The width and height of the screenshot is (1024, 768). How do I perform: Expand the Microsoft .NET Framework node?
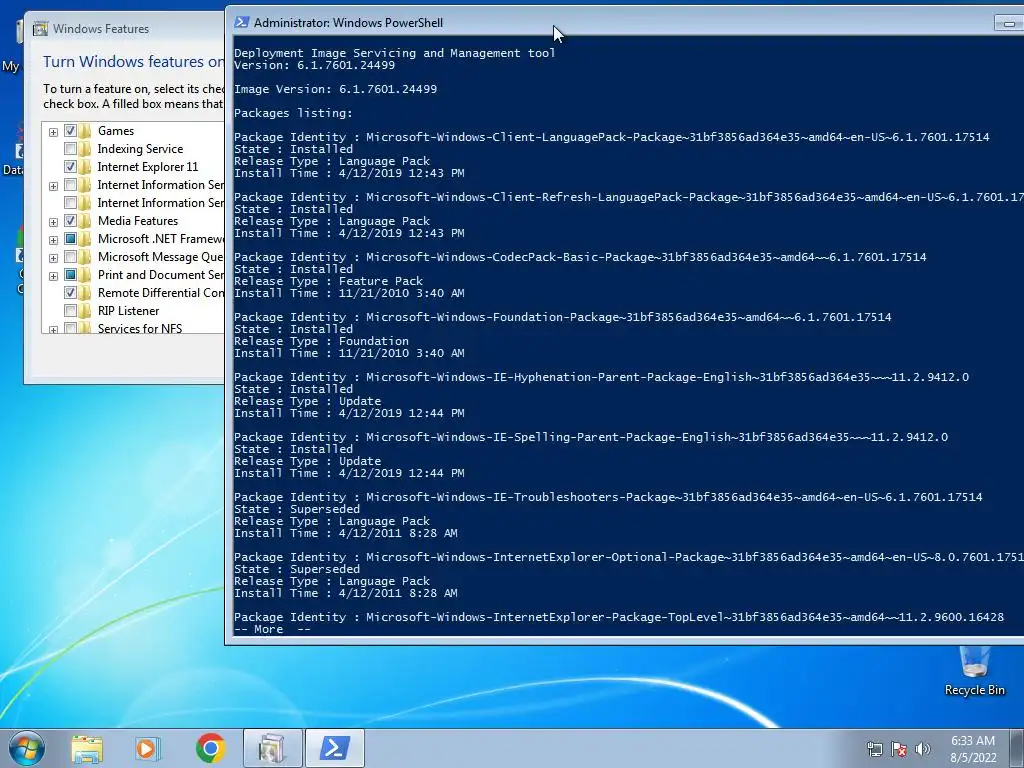point(54,240)
